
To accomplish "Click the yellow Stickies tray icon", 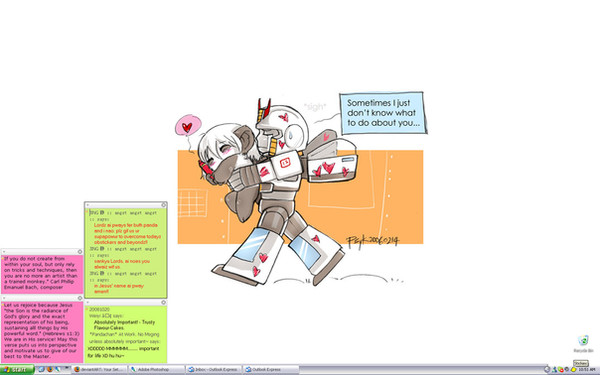I will (x=574, y=370).
